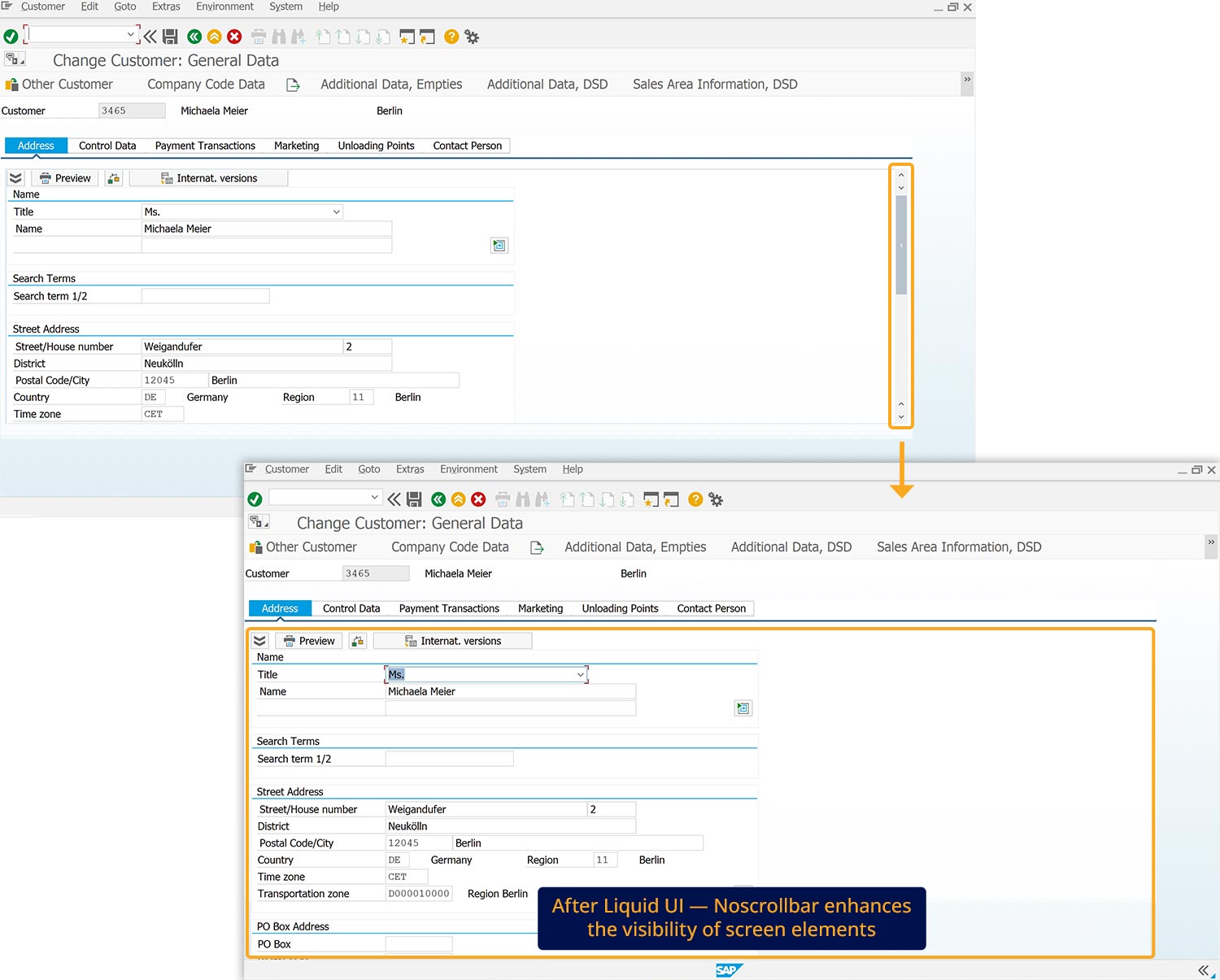
Task: Collapse command field via double-arrow in upper window
Action: point(150,37)
